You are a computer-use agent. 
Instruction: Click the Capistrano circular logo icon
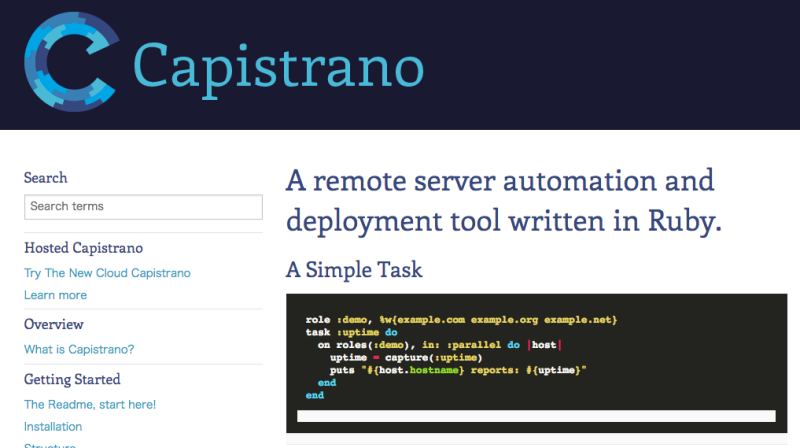[x=71, y=62]
